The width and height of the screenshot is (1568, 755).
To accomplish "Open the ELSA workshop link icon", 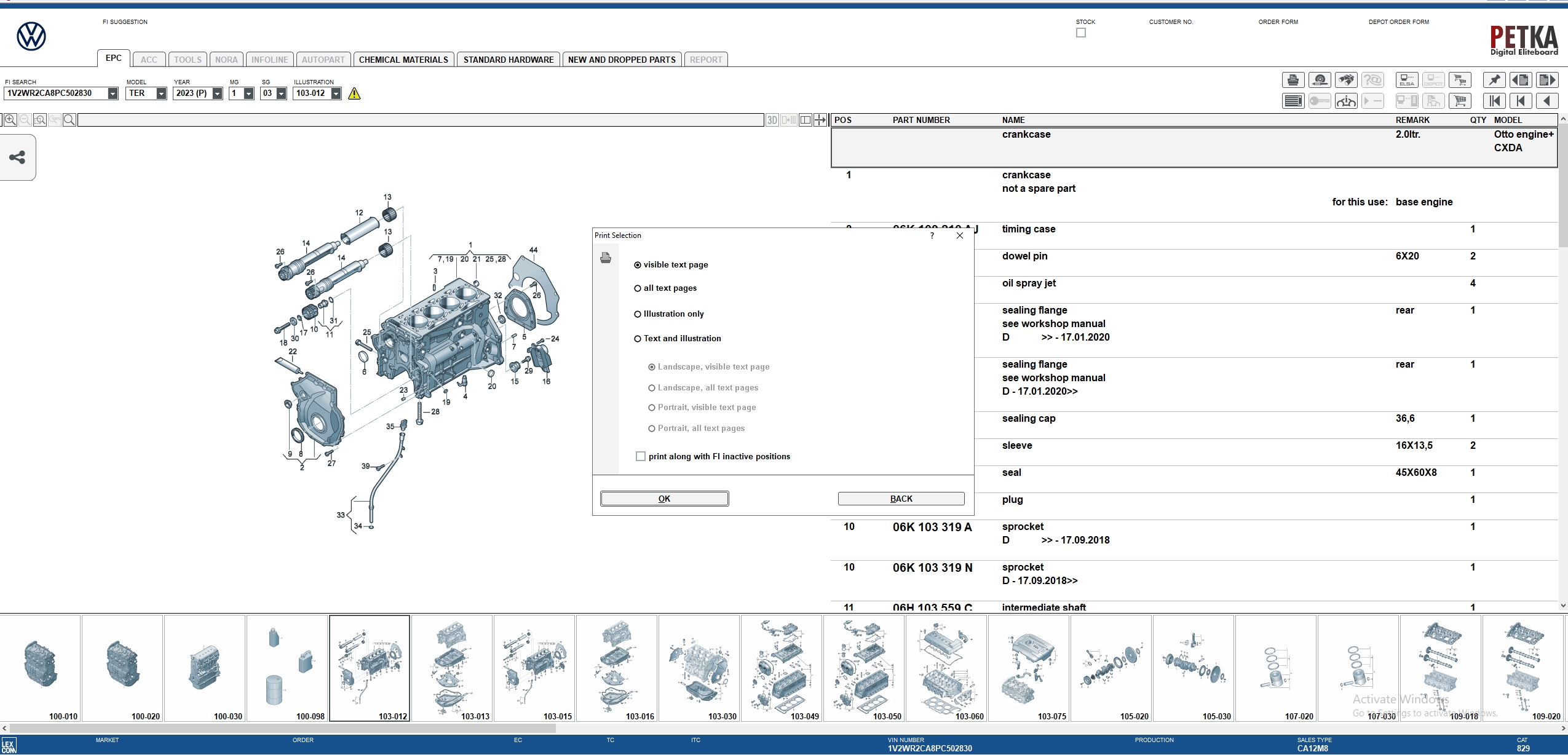I will click(1407, 80).
